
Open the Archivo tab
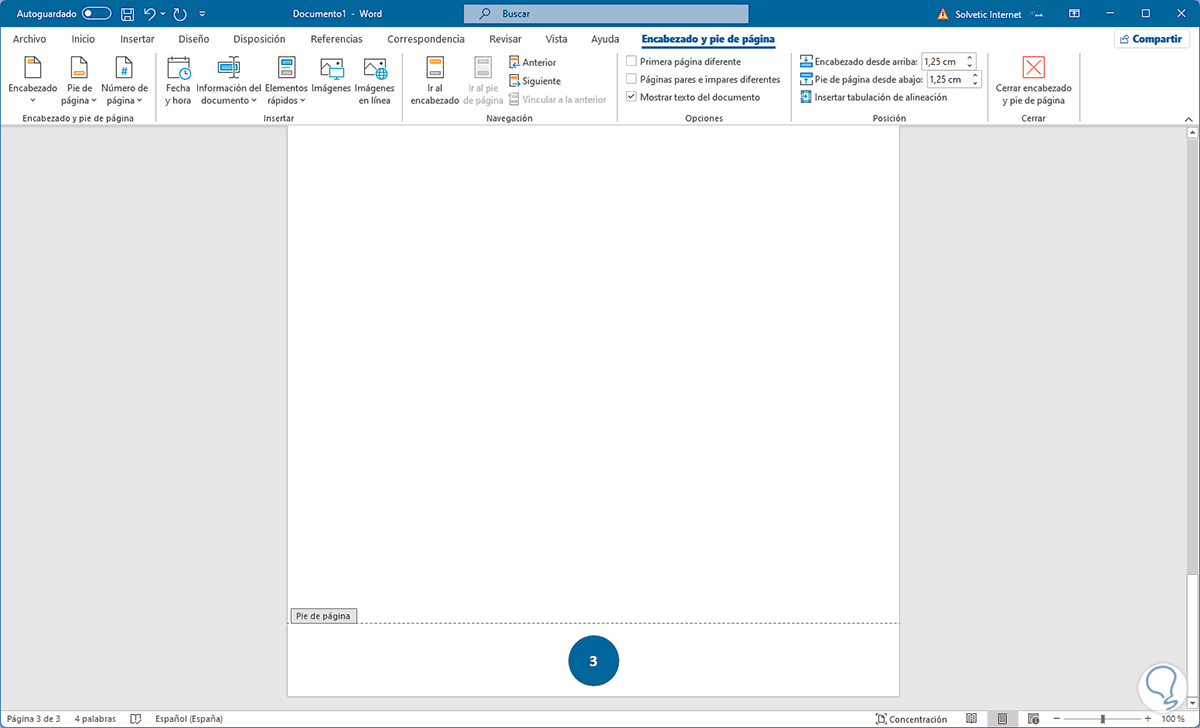click(30, 39)
